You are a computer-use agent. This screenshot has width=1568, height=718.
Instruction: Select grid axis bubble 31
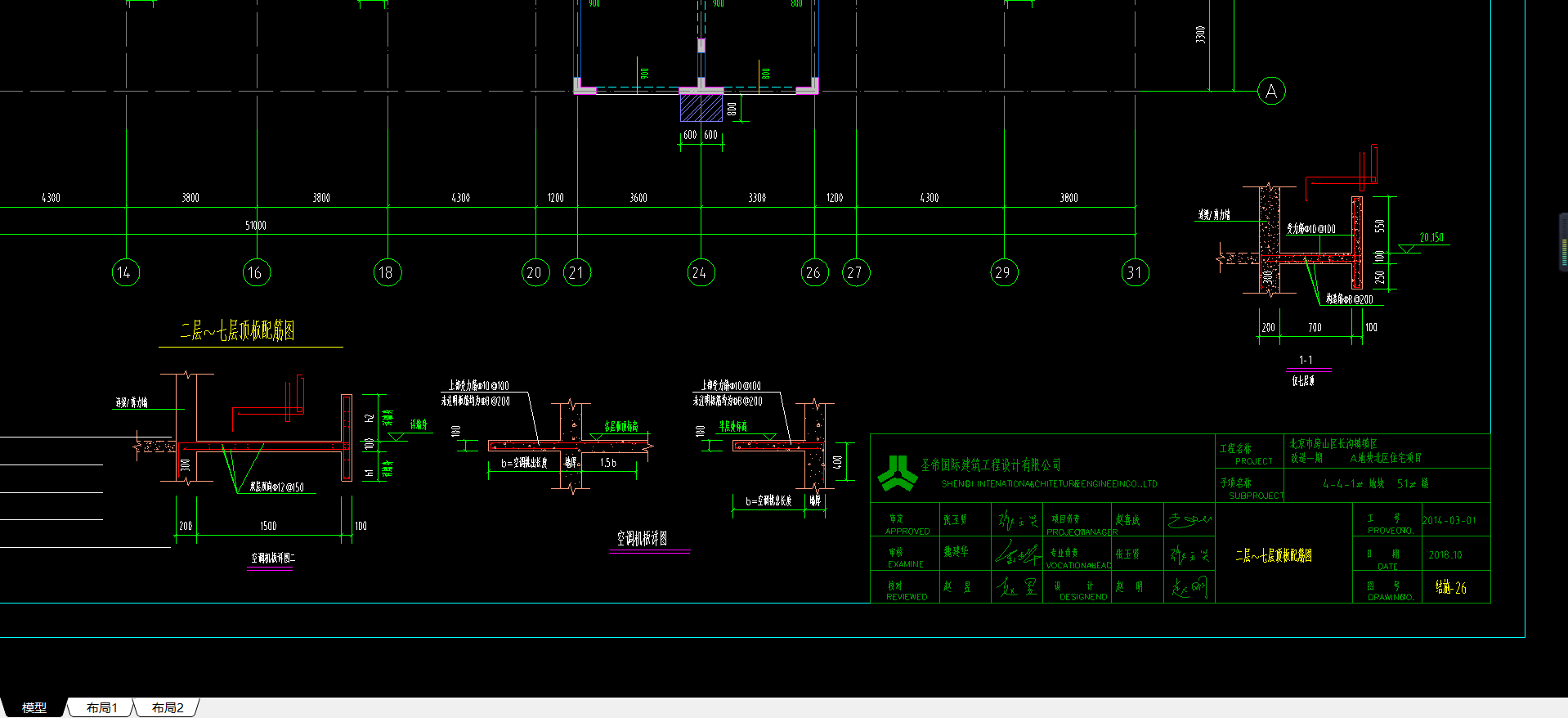click(x=1135, y=272)
